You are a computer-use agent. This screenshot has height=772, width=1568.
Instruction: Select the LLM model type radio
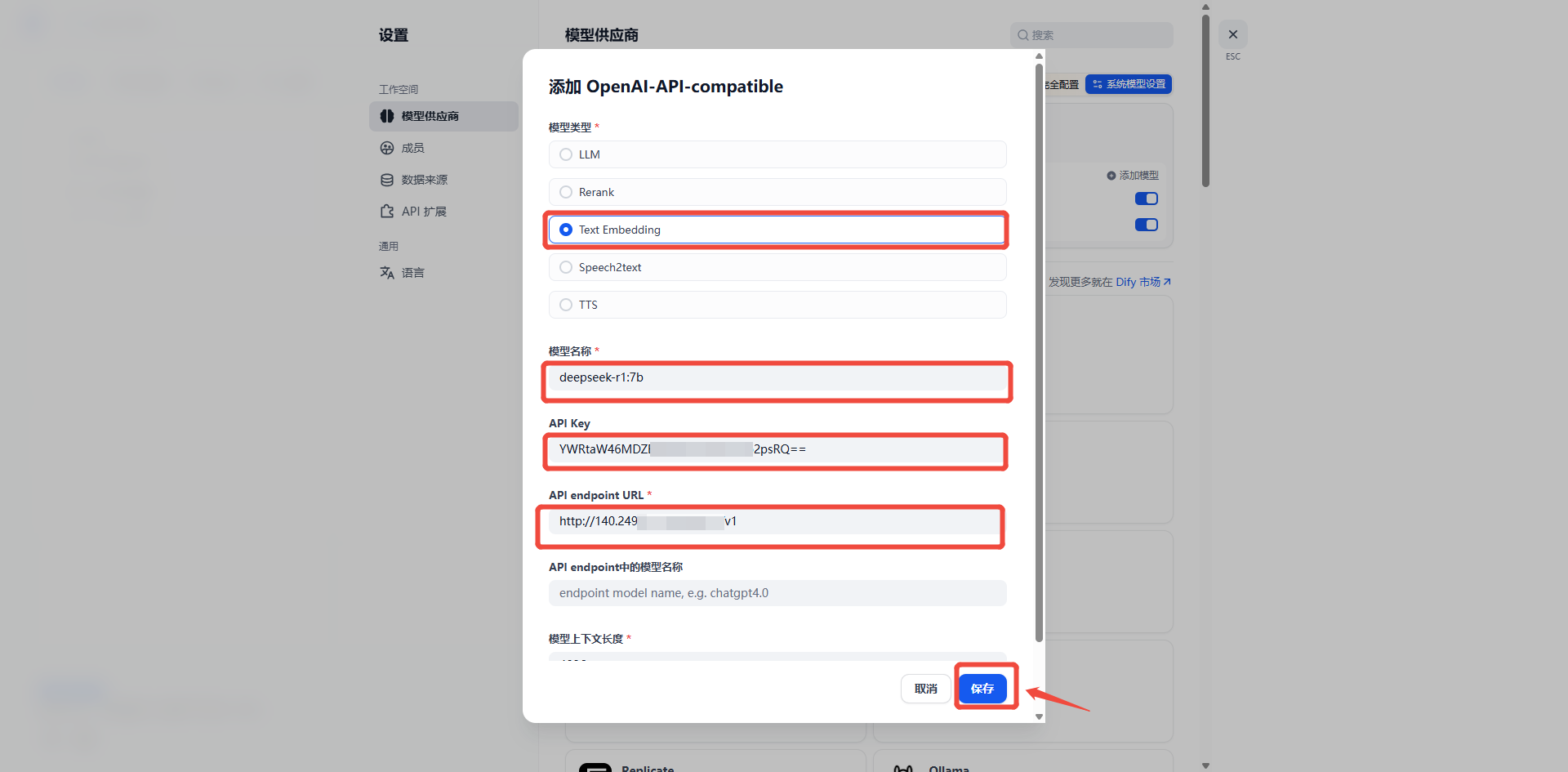point(777,154)
